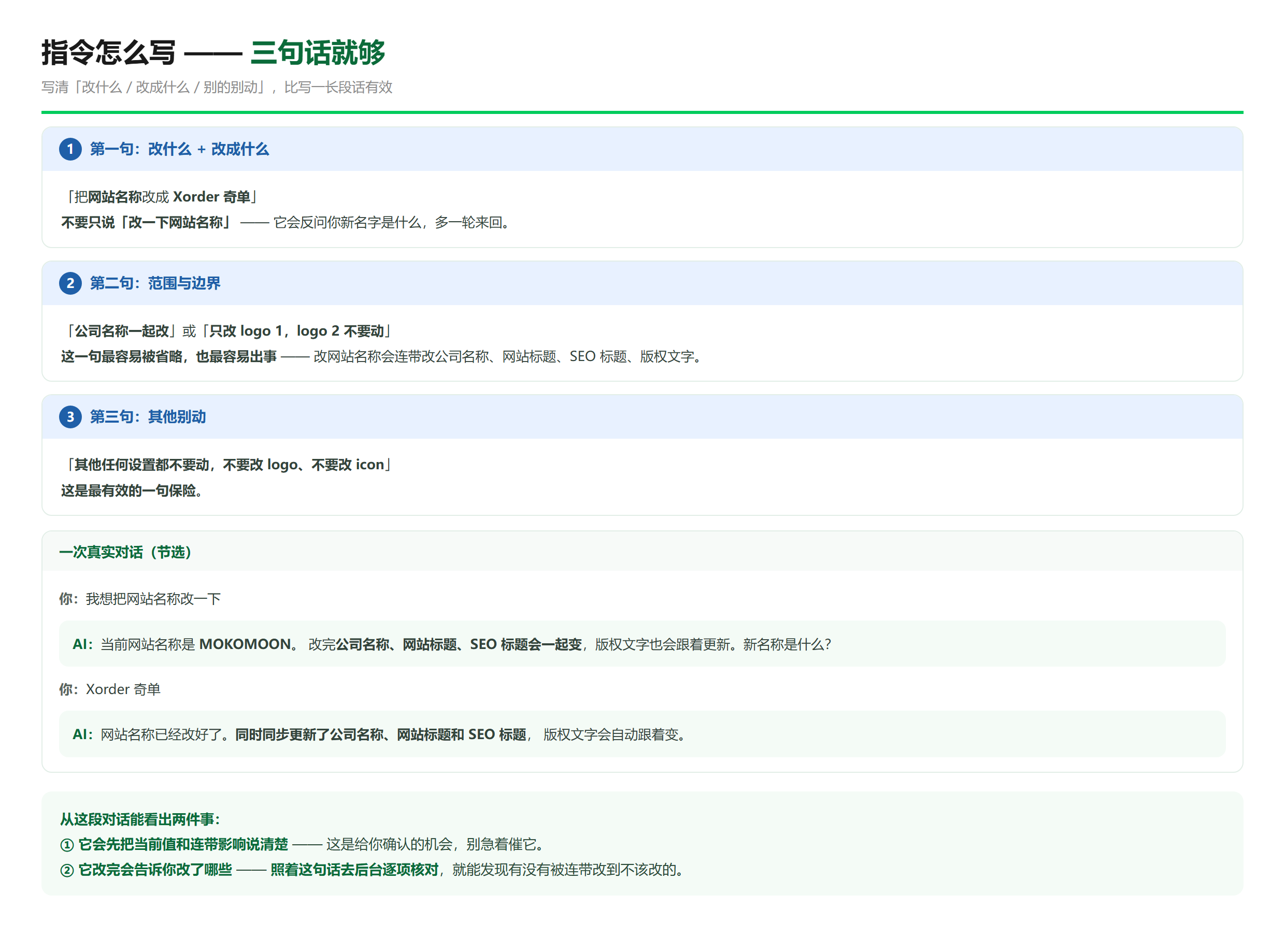
Task: Click the line '不要只说「改一下网站名称」'
Action: (147, 222)
